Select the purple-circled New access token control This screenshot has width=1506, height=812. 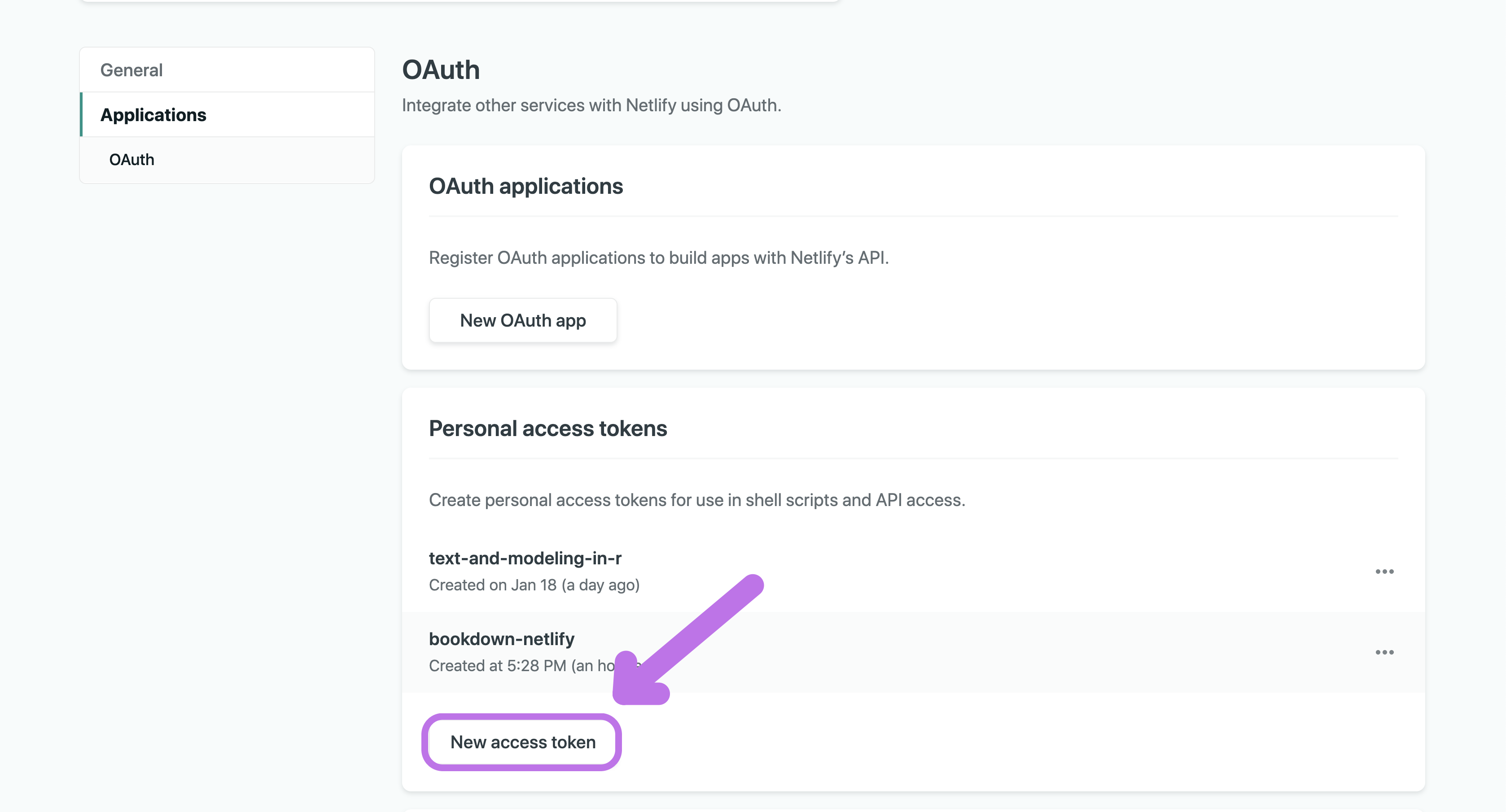tap(522, 742)
